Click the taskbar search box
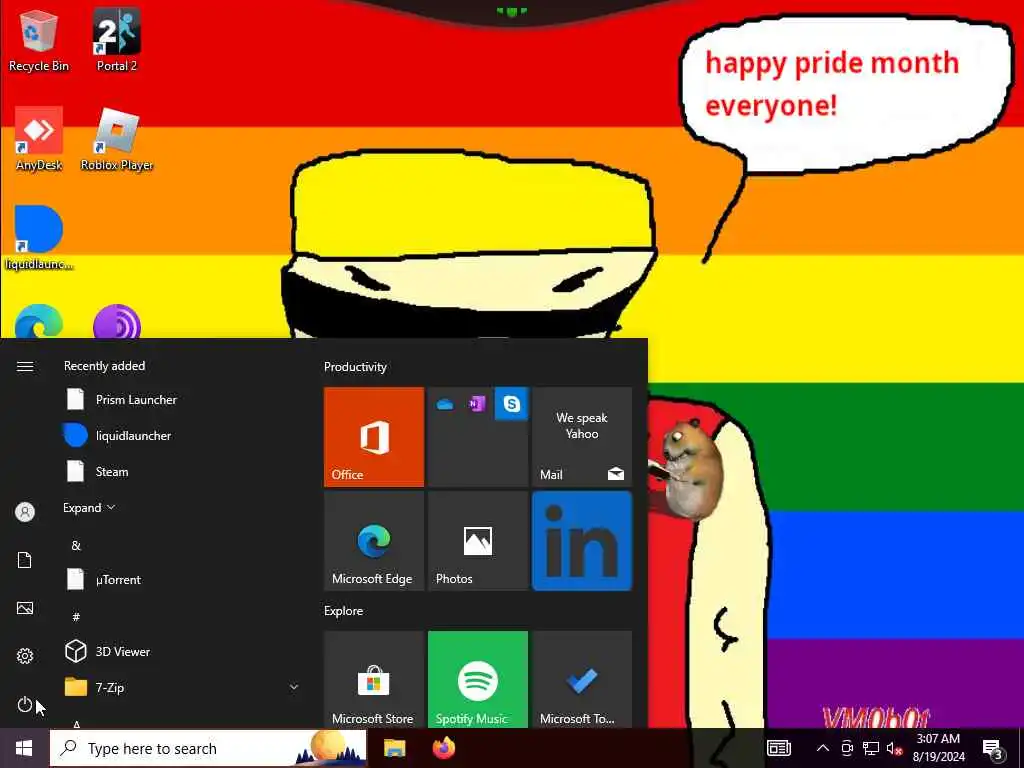 pos(208,748)
